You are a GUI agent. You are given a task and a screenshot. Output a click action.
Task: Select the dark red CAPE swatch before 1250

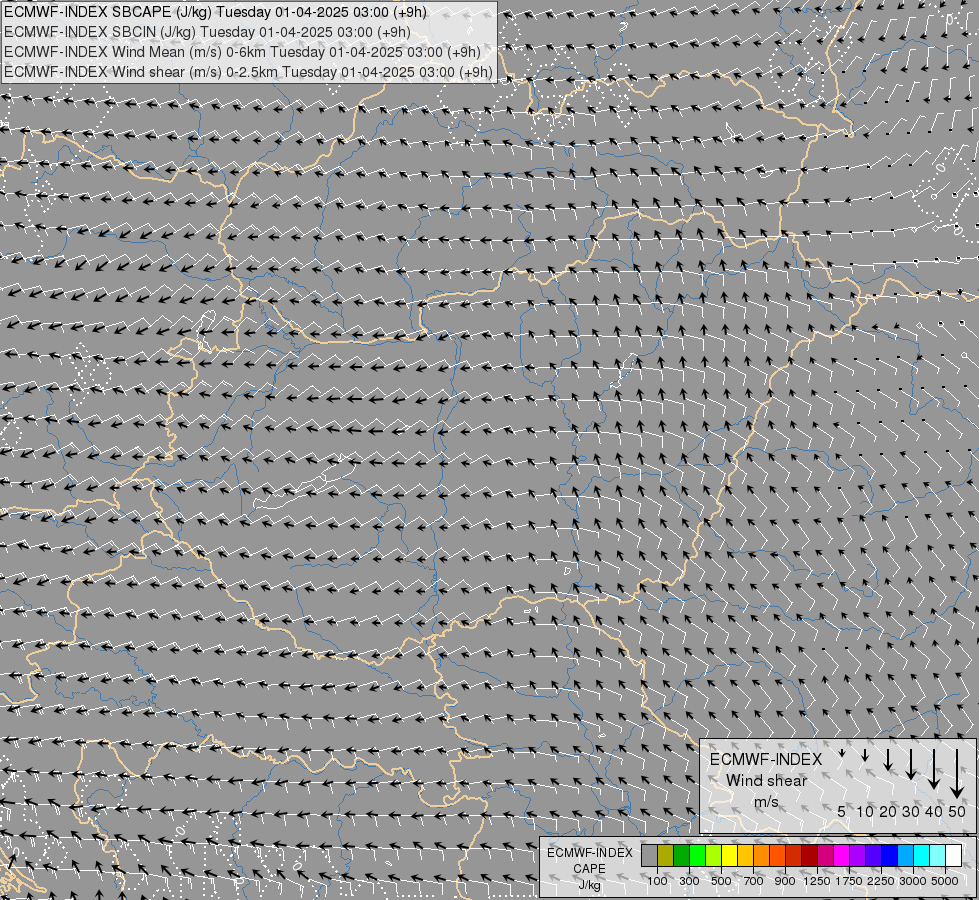(810, 855)
